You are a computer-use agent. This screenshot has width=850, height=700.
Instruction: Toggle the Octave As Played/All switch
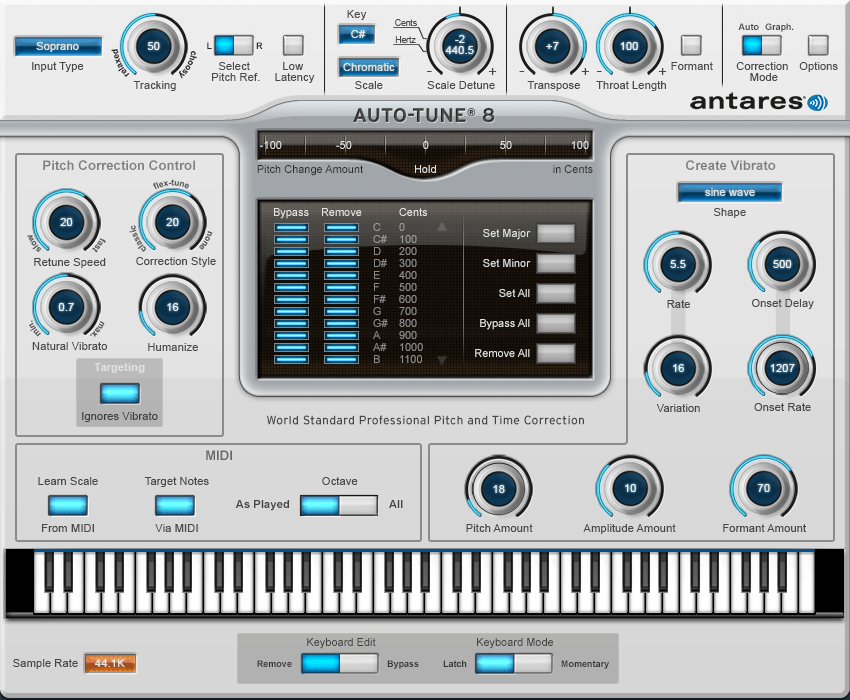(339, 505)
